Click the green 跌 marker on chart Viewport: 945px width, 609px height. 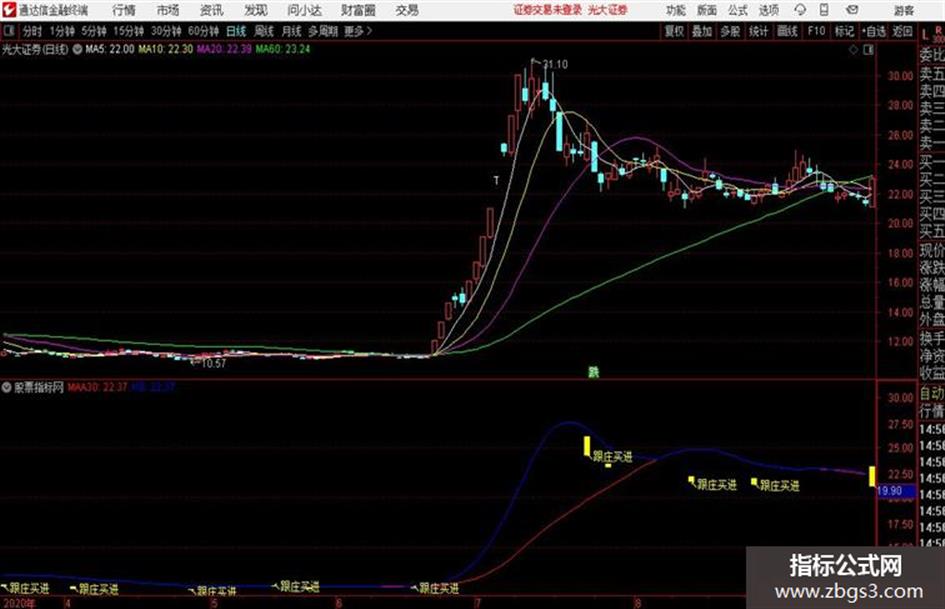(x=594, y=372)
